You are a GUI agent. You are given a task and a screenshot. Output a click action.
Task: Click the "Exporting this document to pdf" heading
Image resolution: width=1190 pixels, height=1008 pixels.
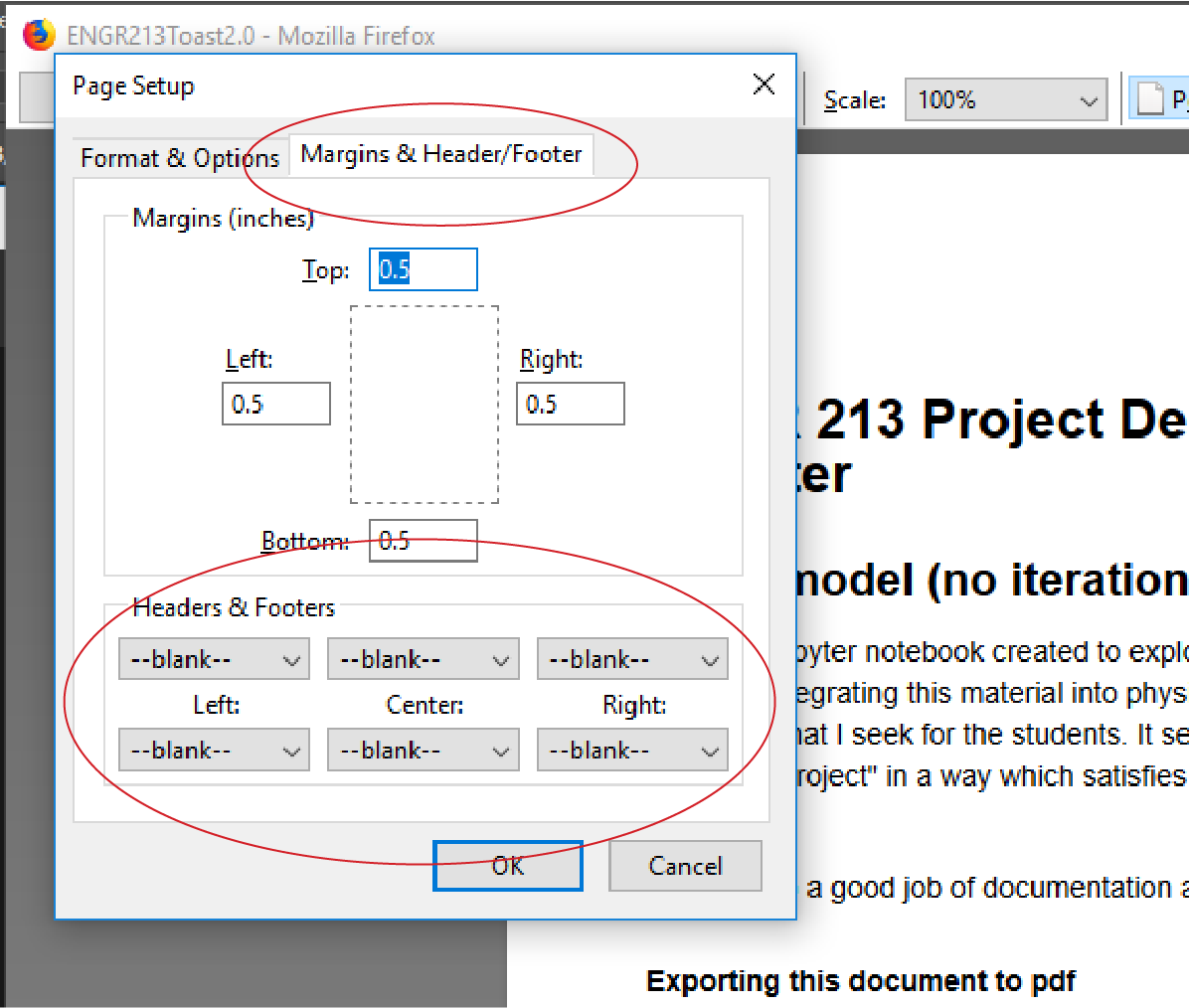(x=860, y=981)
